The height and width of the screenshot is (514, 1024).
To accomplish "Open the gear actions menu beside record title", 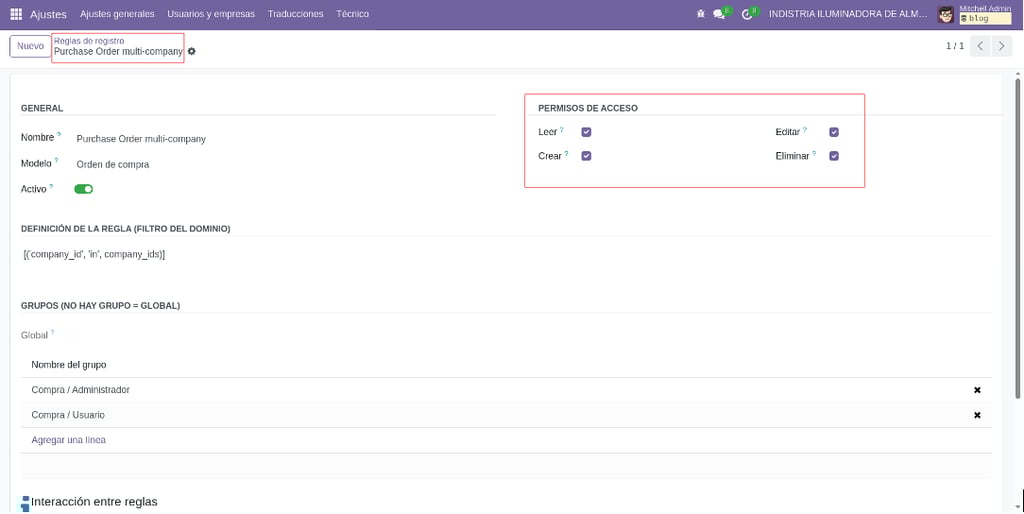I will coord(191,51).
